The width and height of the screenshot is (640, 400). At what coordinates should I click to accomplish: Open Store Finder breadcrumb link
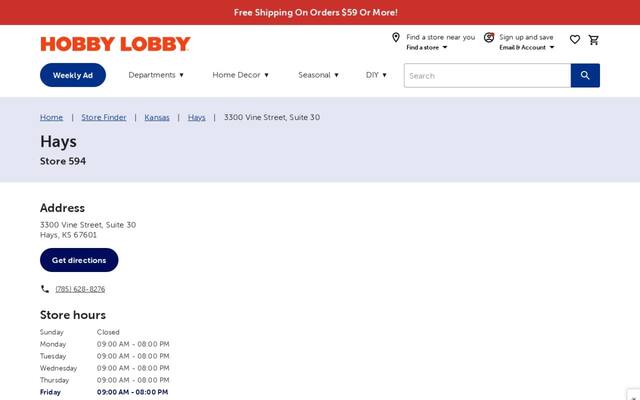tap(104, 118)
